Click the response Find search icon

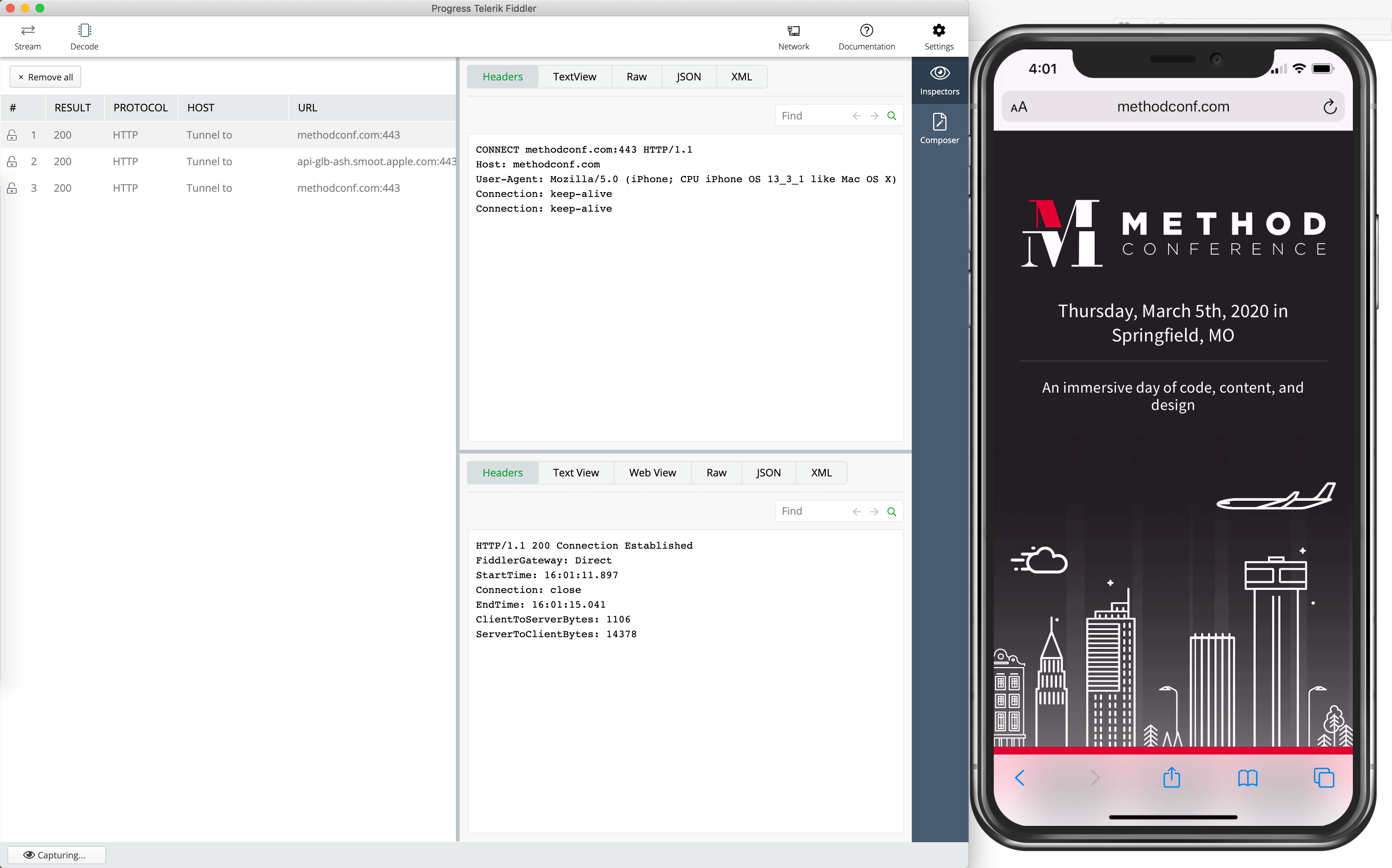click(892, 511)
